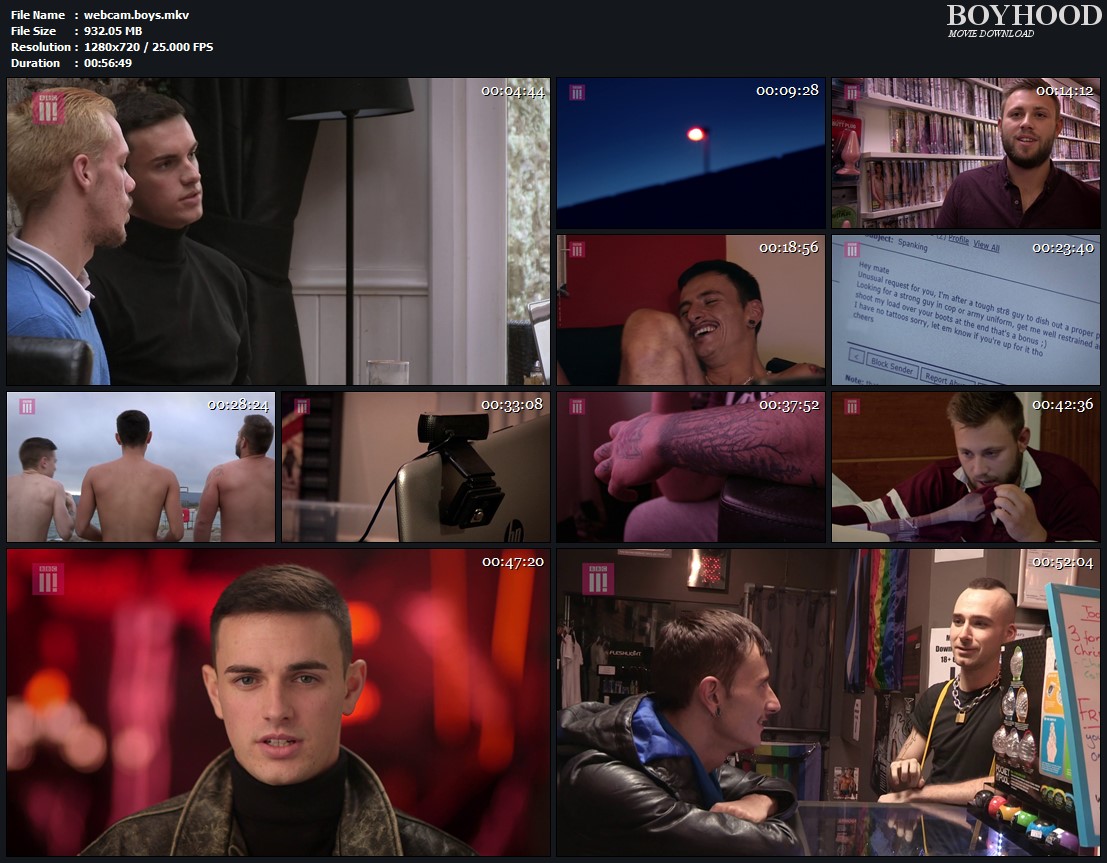Click the BBC Three logo in the 00:04:44 frame
The width and height of the screenshot is (1107, 863).
click(47, 108)
